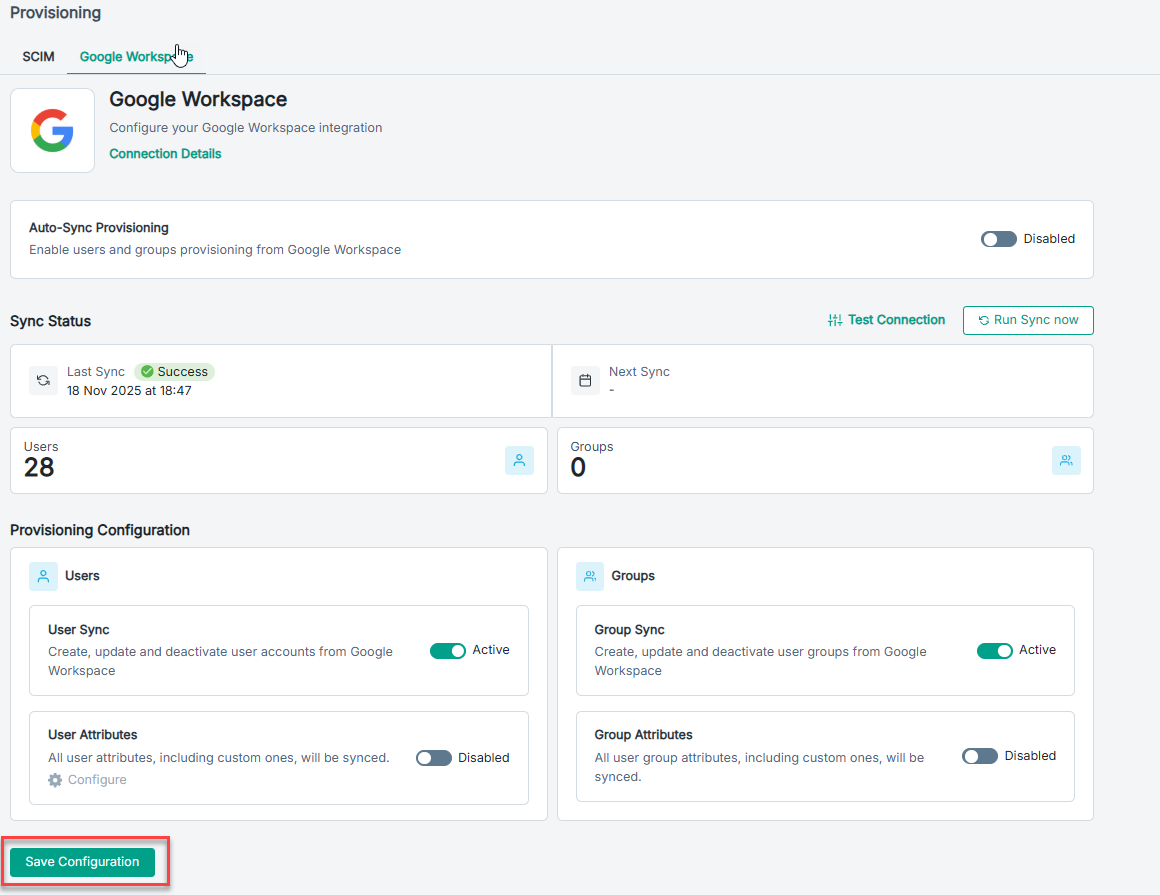Click the Google logo icon

click(52, 131)
